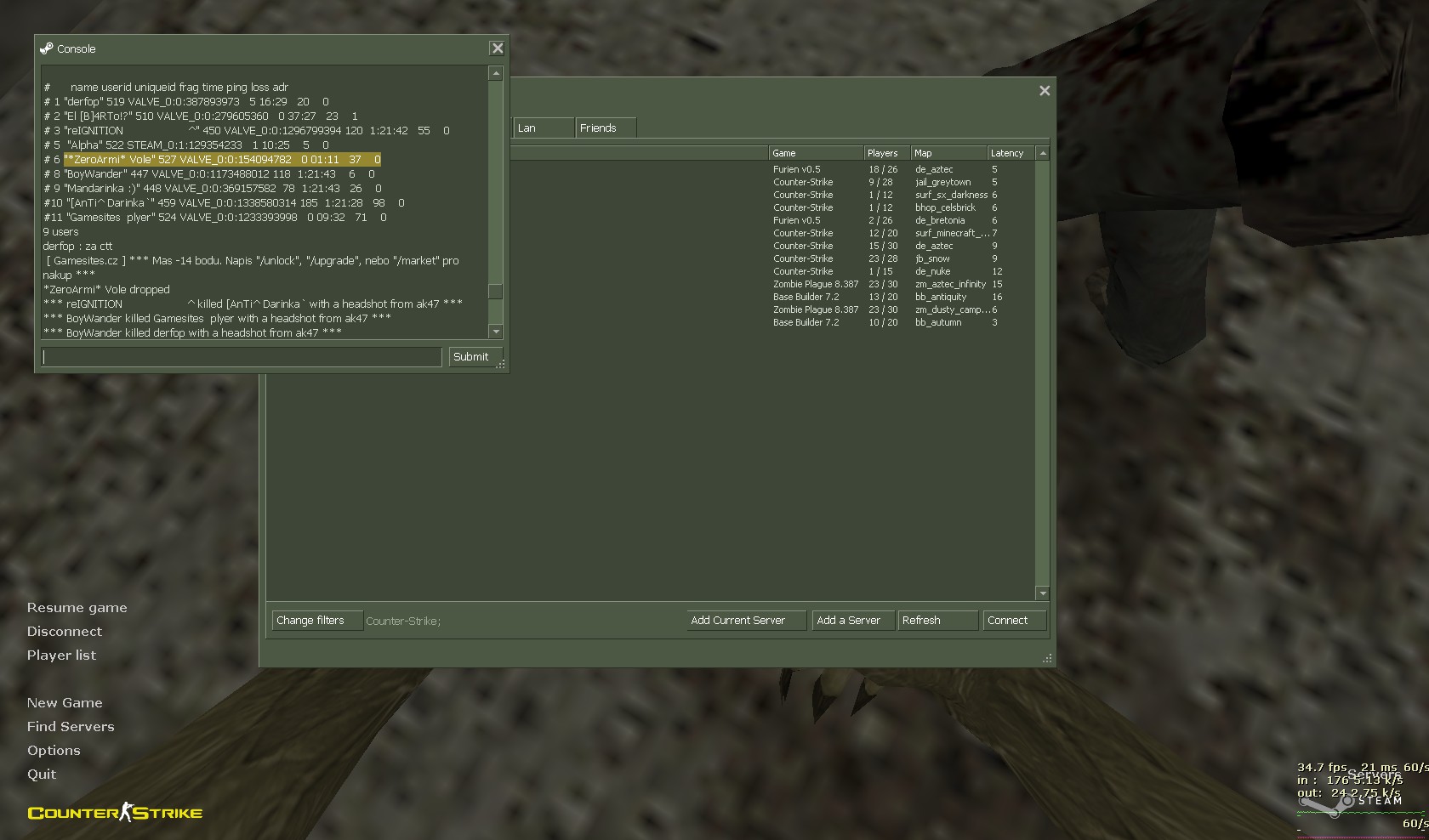Switch to the Friends tab
This screenshot has width=1429, height=840.
point(606,128)
